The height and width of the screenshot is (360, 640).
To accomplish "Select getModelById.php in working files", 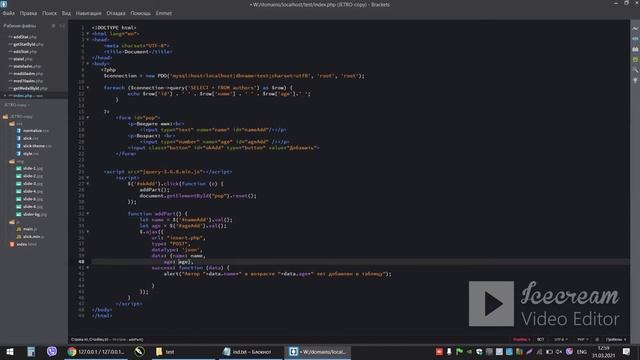I will click(x=30, y=88).
